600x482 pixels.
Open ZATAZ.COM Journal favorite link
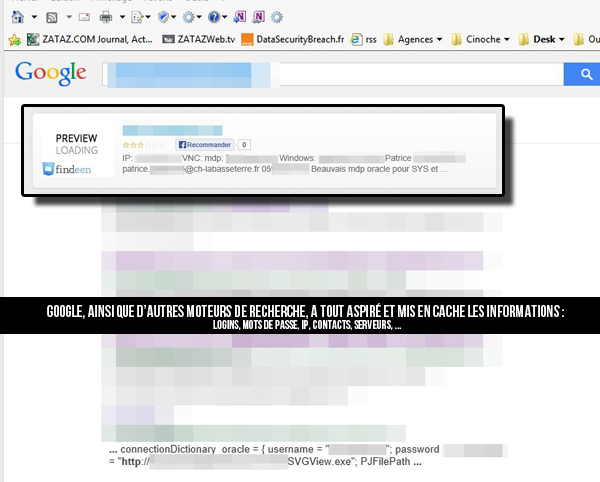pyautogui.click(x=90, y=39)
